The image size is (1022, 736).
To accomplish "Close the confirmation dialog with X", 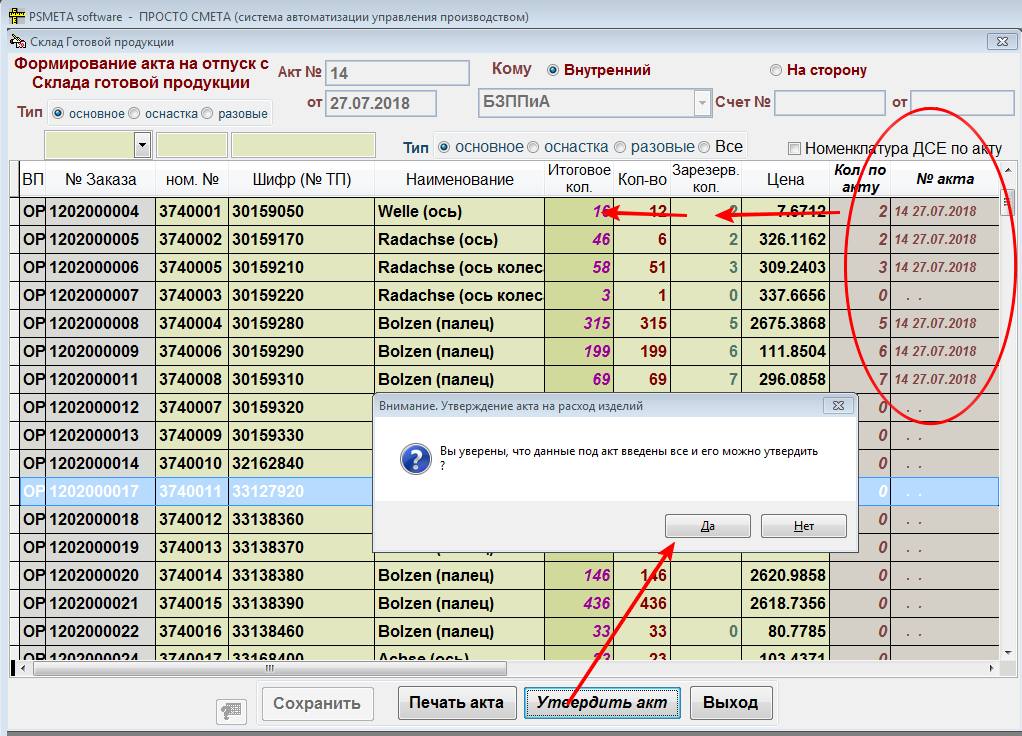I will (838, 406).
